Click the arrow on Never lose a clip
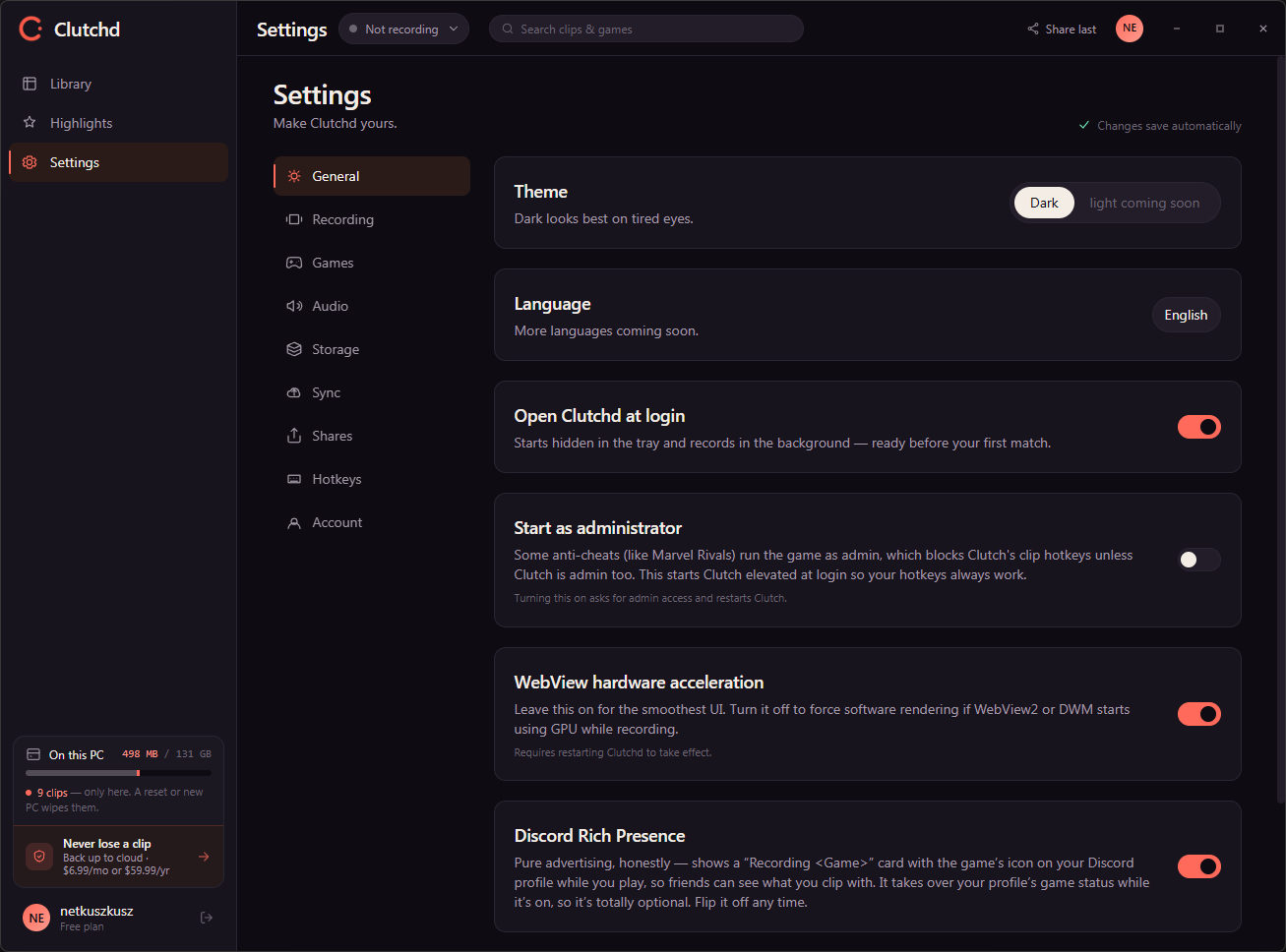 (x=204, y=857)
